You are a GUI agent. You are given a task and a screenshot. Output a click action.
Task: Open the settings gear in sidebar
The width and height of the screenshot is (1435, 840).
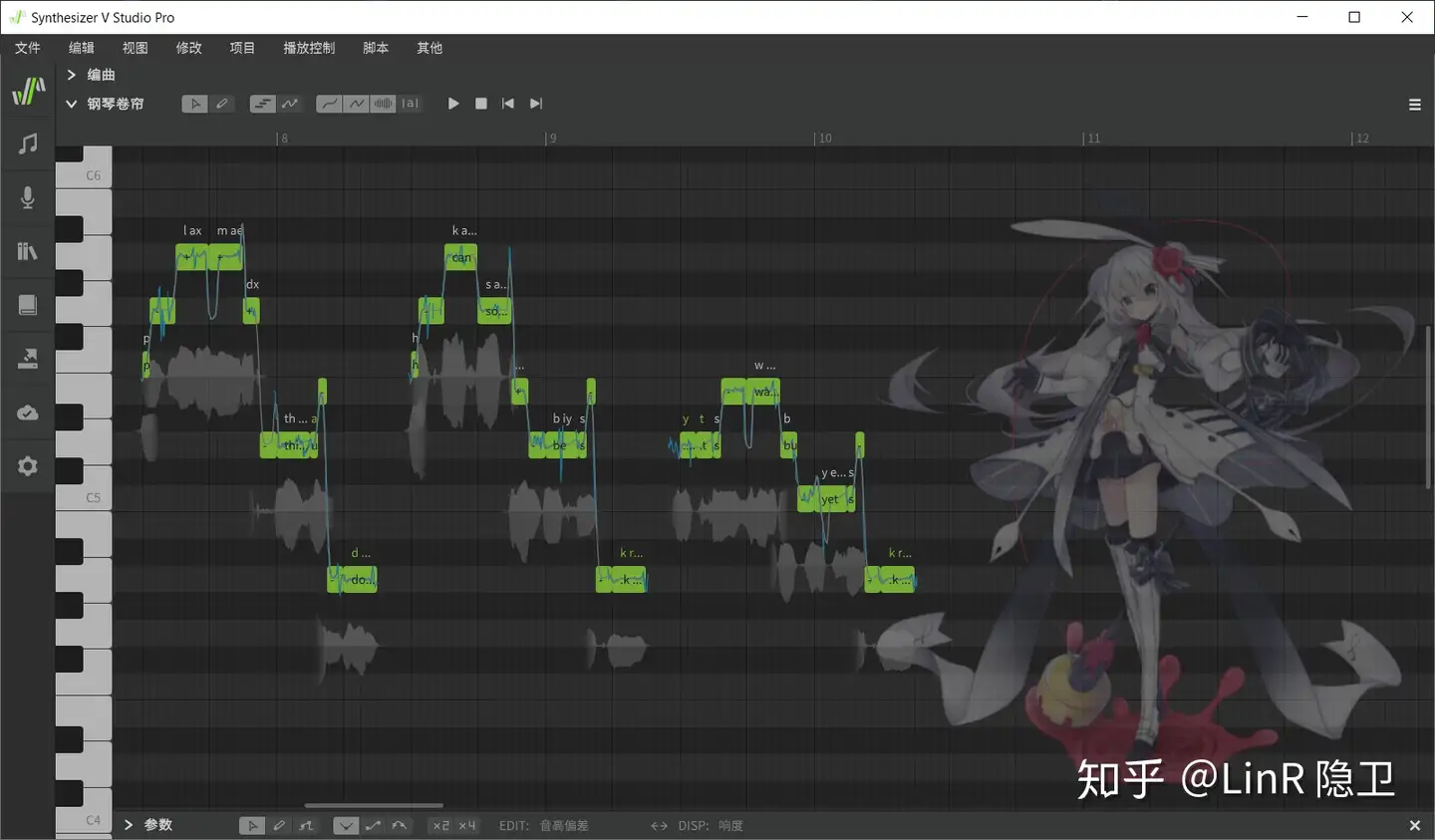click(x=28, y=466)
